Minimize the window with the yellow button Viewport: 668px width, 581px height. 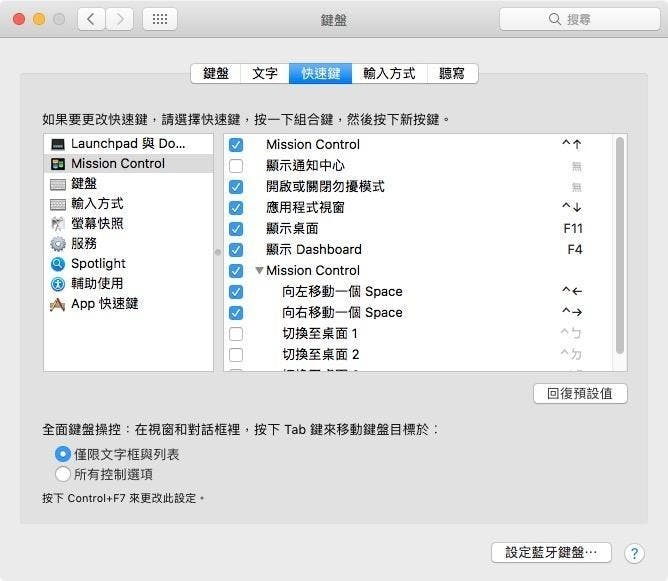point(39,19)
